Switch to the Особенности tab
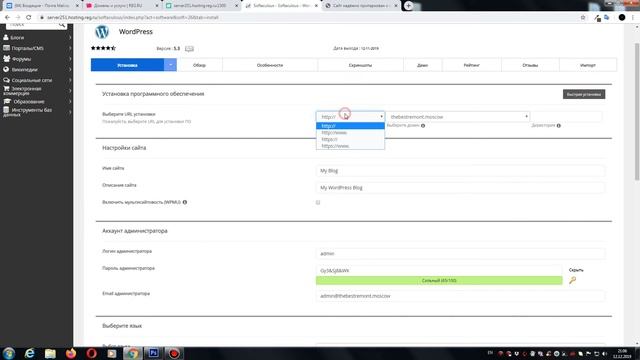Viewport: 640px width, 360px height. point(270,65)
